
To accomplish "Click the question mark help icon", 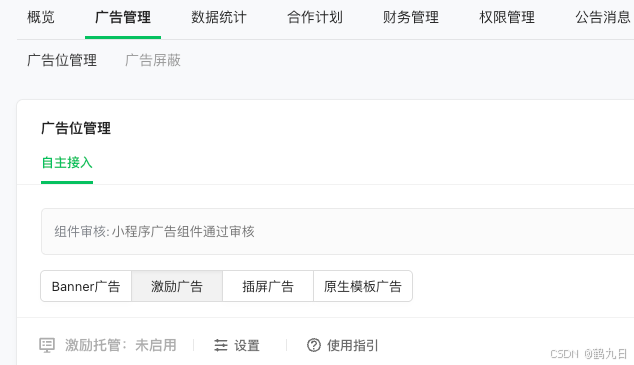I will 314,345.
